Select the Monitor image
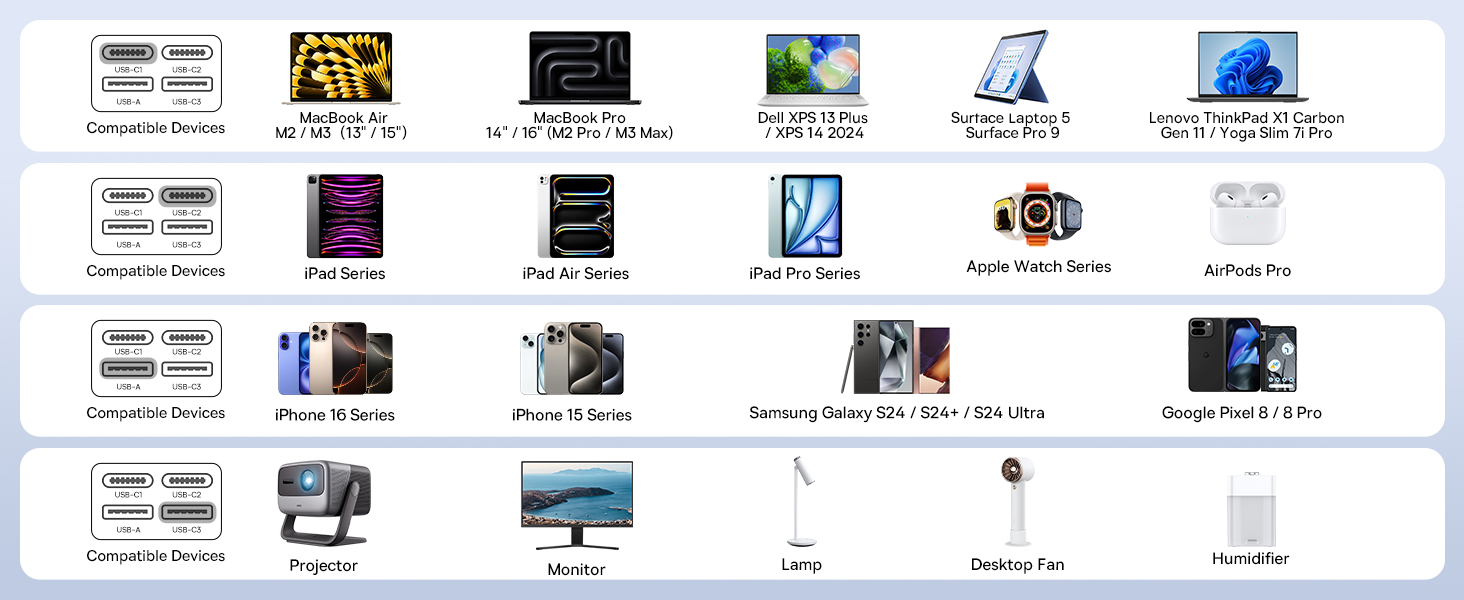1464x600 pixels. (577, 505)
